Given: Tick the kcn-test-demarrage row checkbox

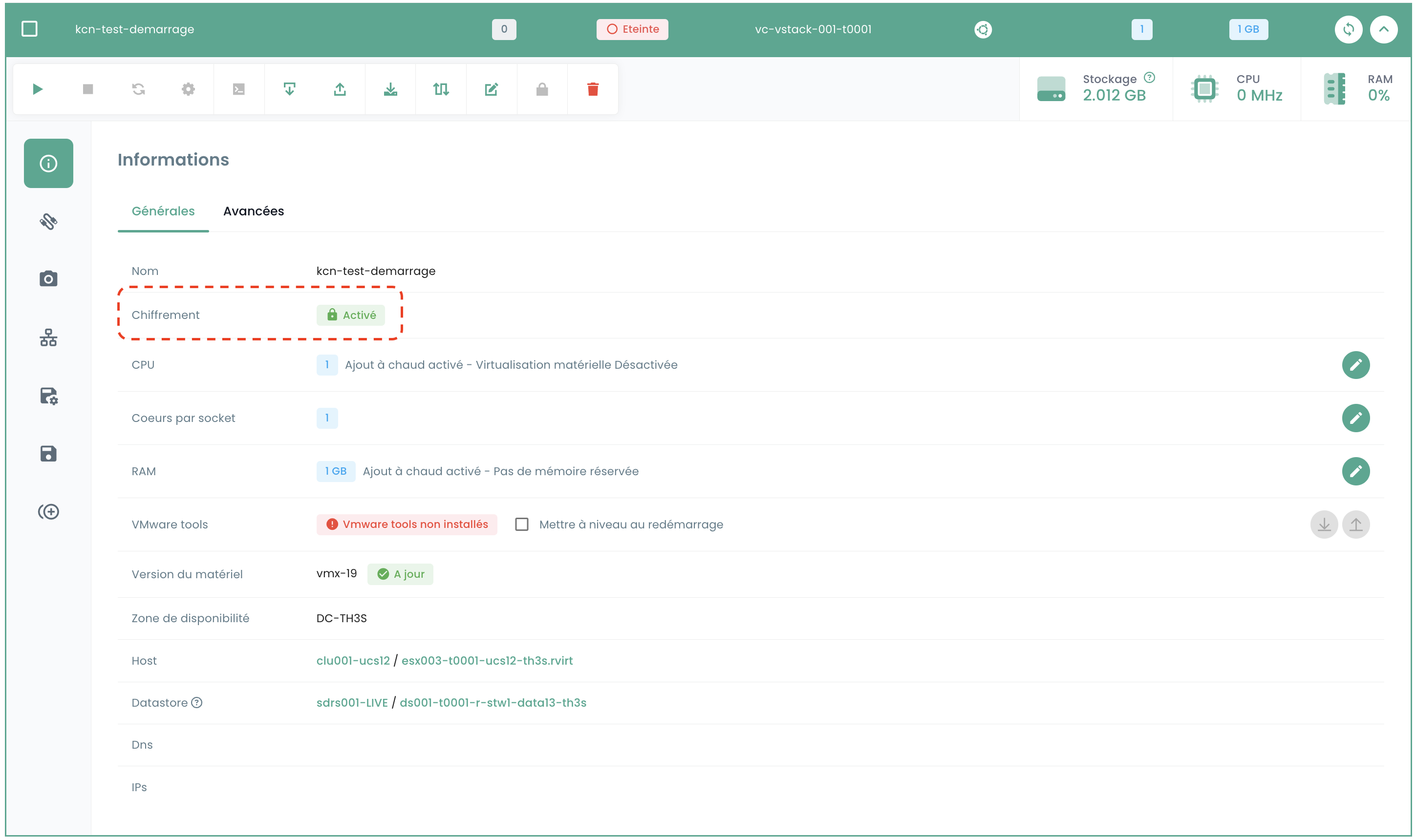Looking at the screenshot, I should pos(29,29).
